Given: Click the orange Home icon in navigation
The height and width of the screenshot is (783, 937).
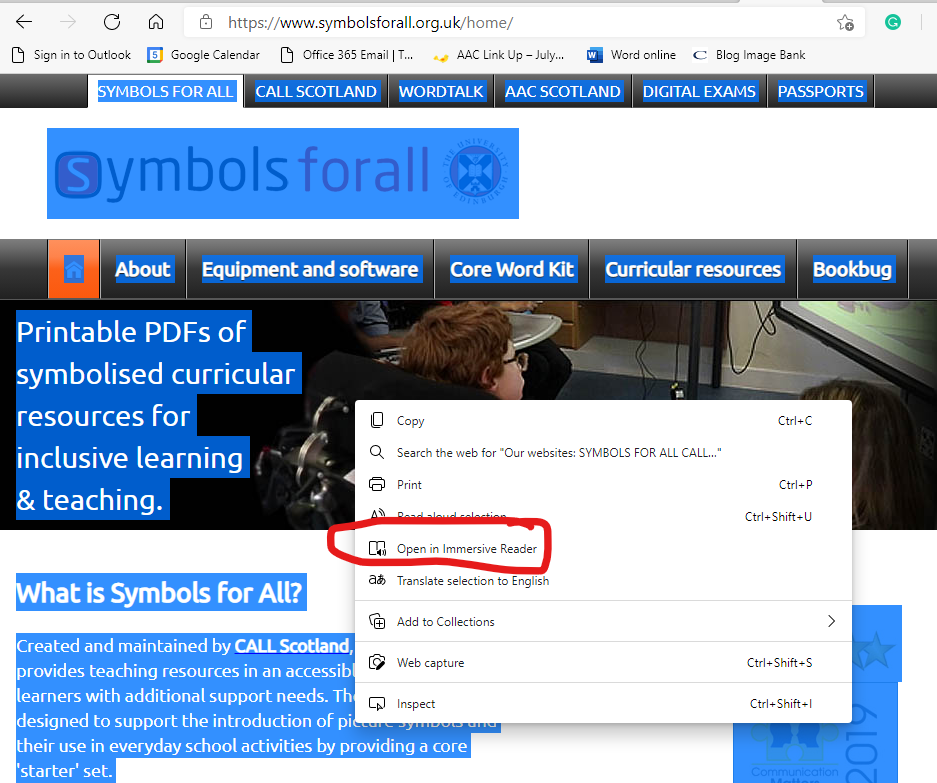Looking at the screenshot, I should (x=74, y=269).
